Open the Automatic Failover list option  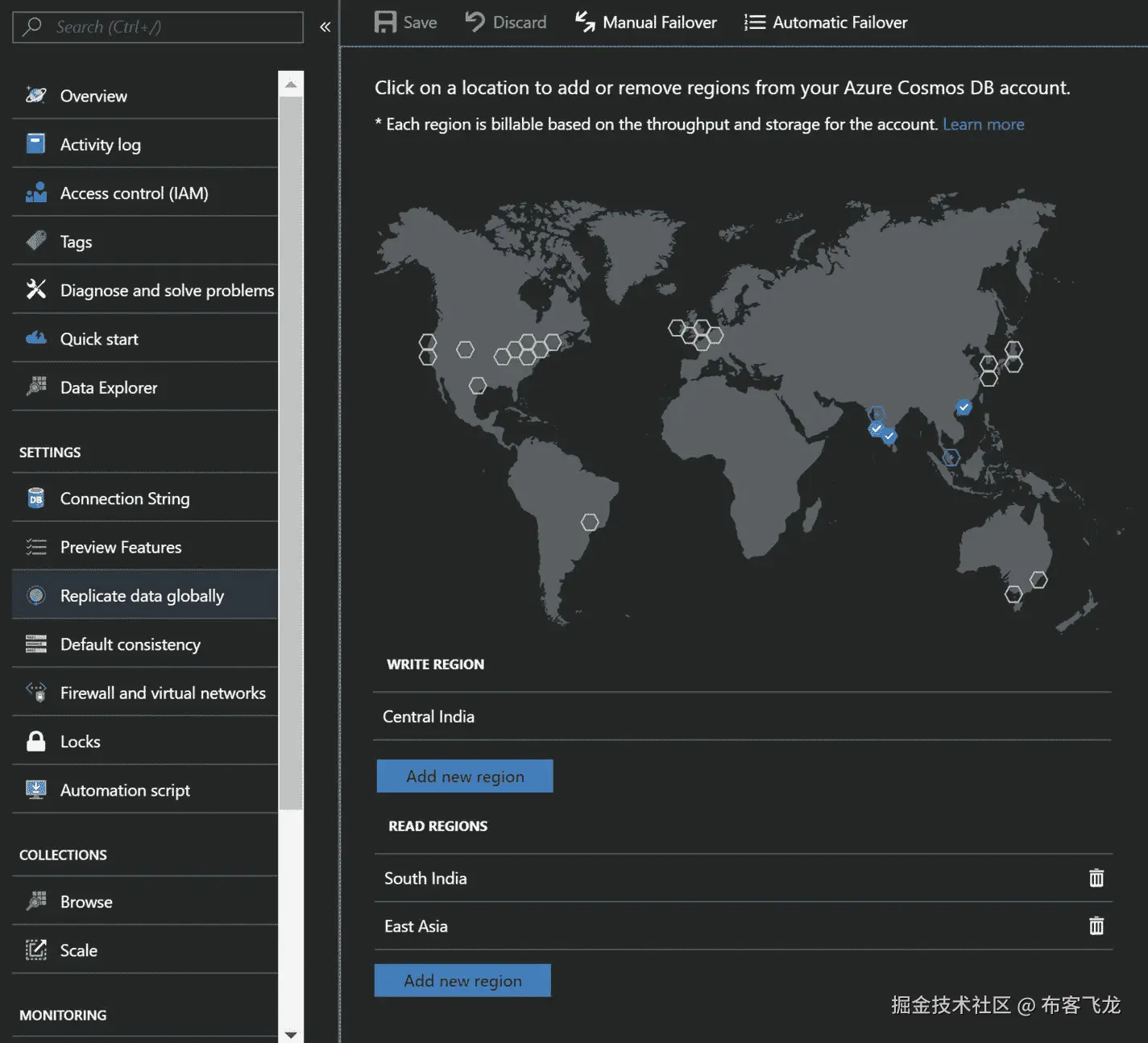(826, 22)
